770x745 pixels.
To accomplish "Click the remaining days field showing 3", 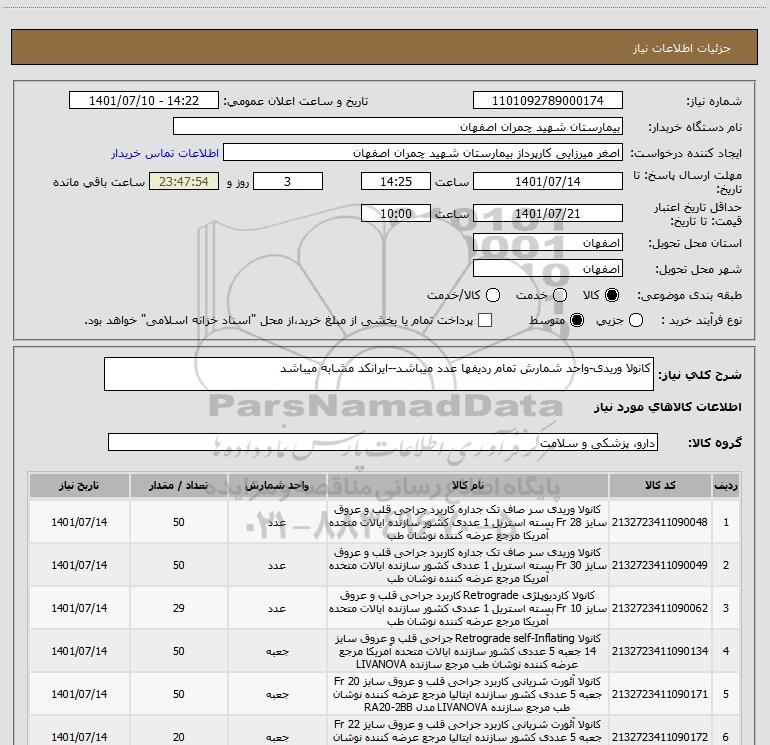I will [288, 181].
